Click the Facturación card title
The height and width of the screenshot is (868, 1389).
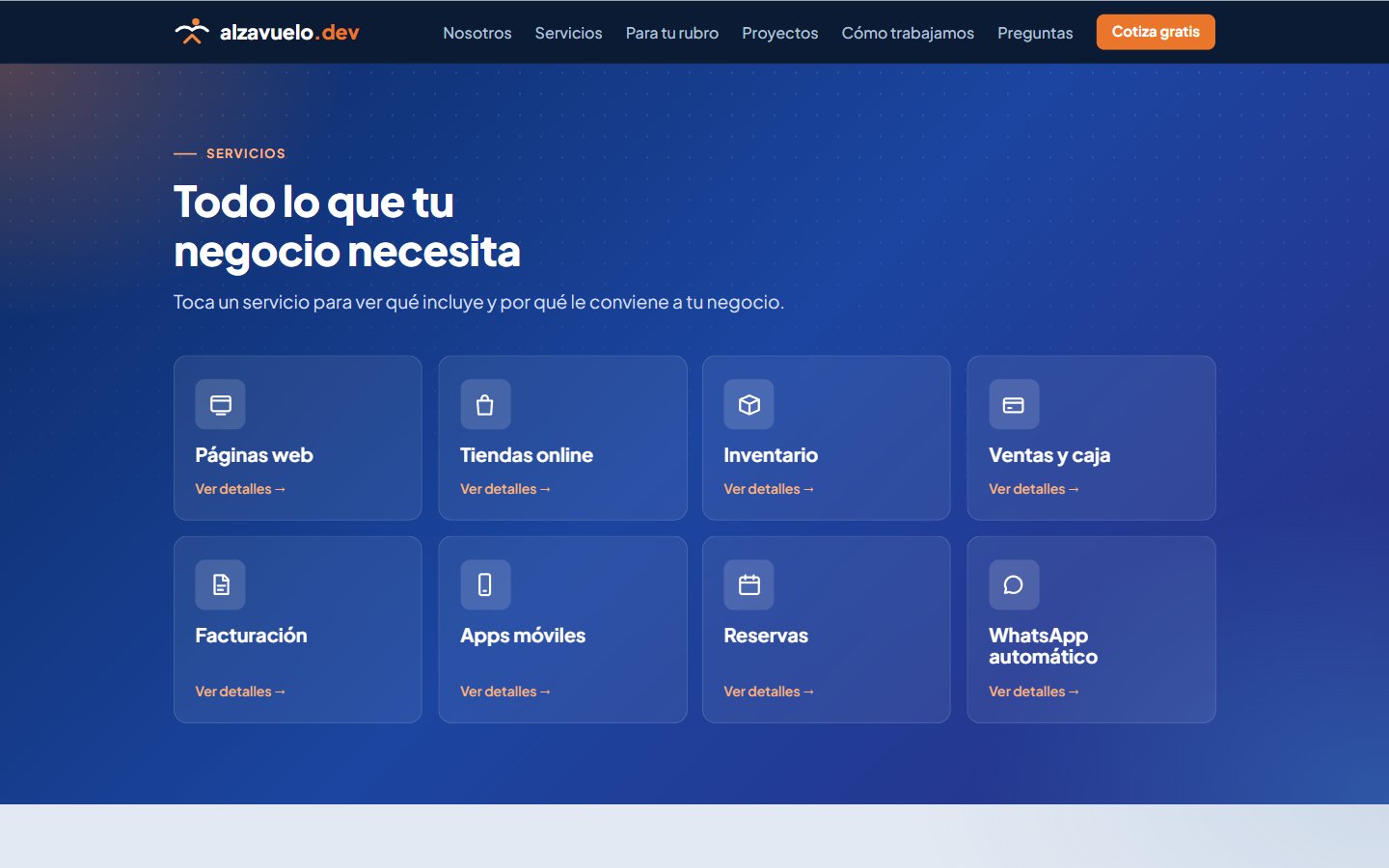coord(251,636)
